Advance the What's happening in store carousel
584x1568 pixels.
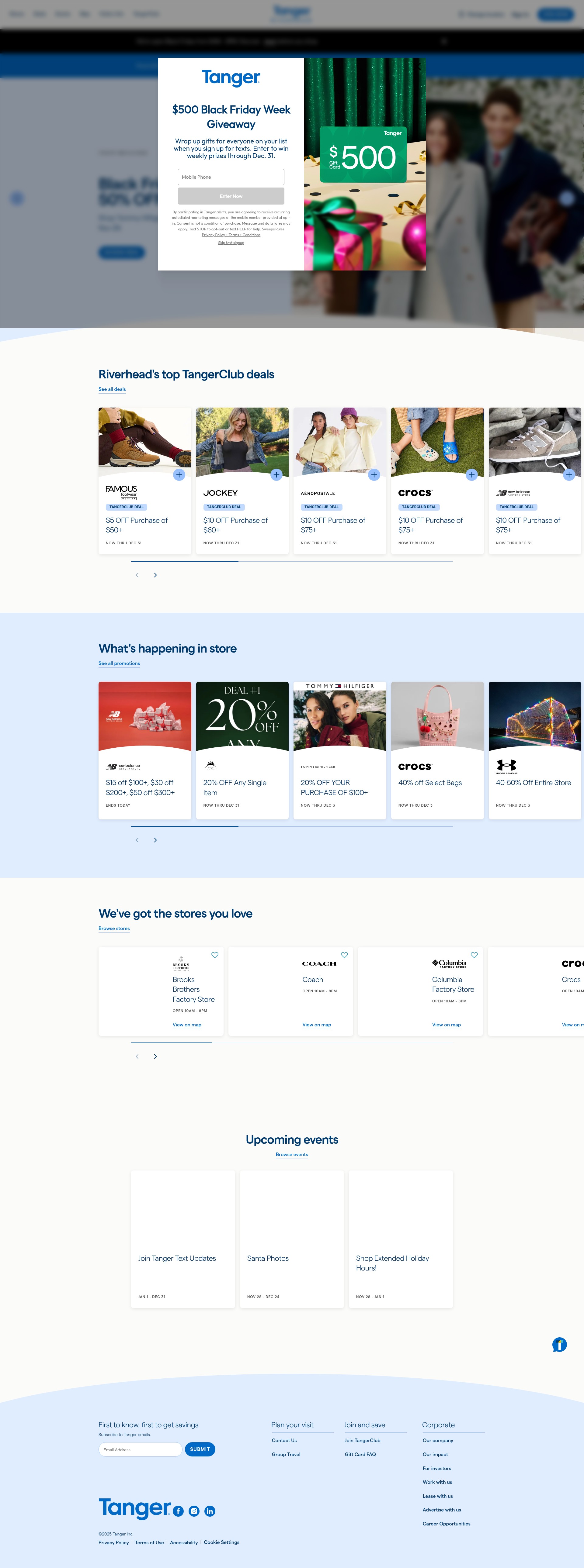(155, 840)
